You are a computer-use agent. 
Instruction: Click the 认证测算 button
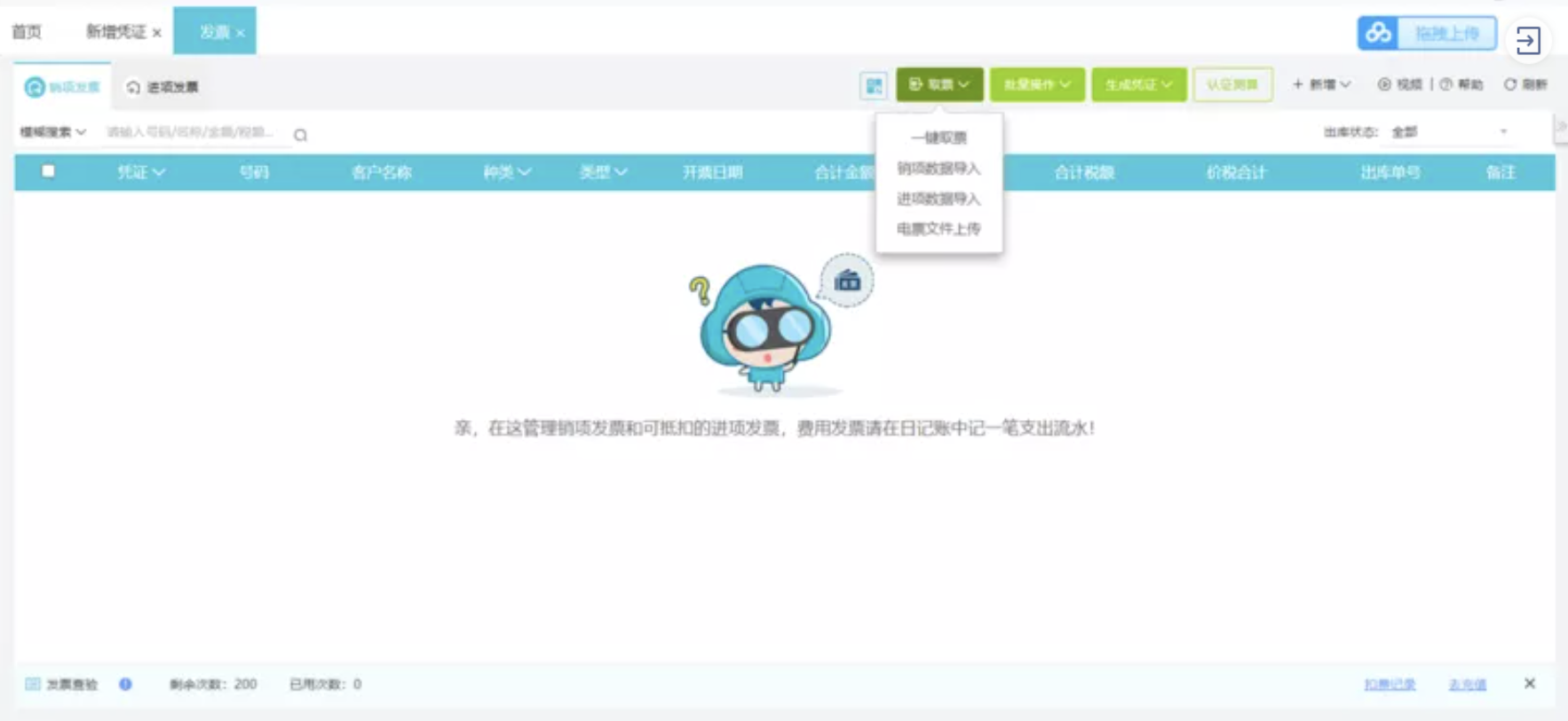[1232, 84]
